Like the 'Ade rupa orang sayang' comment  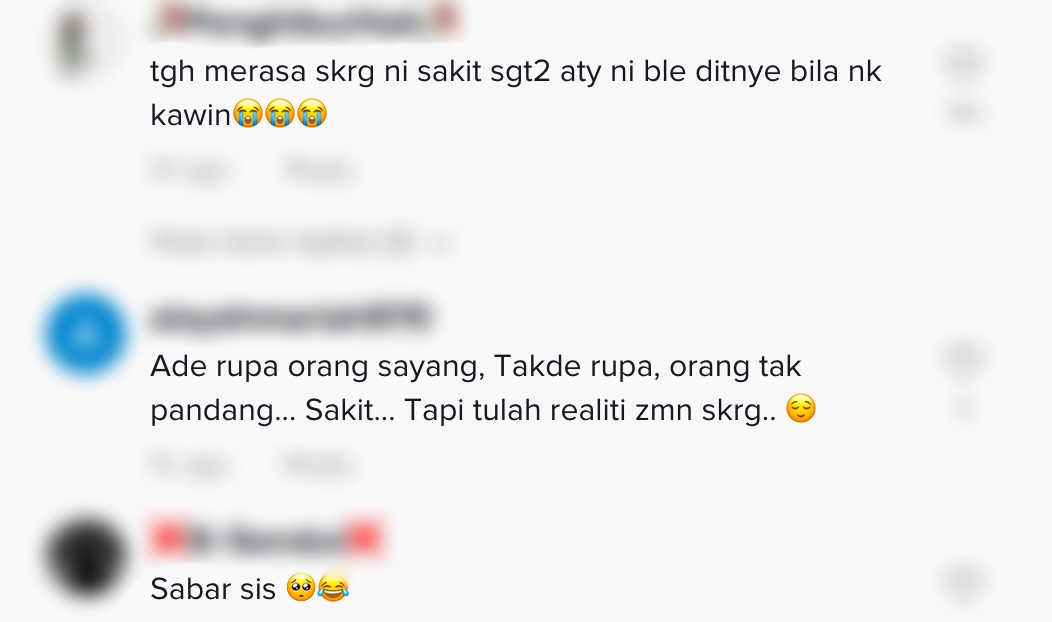click(x=965, y=357)
